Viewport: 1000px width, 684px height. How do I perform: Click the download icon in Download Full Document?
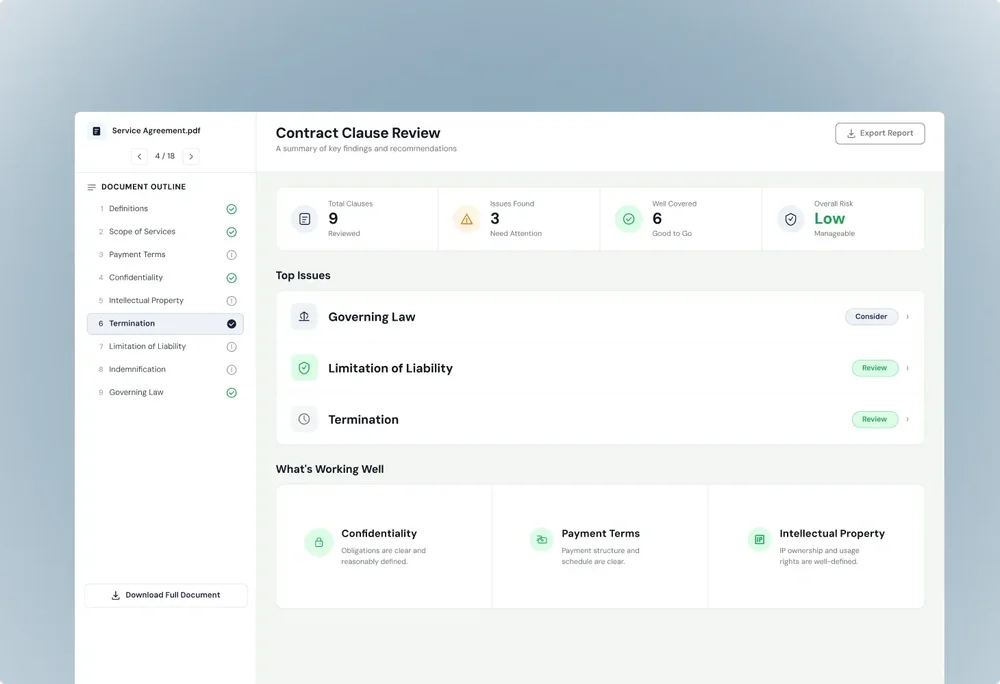pyautogui.click(x=115, y=595)
